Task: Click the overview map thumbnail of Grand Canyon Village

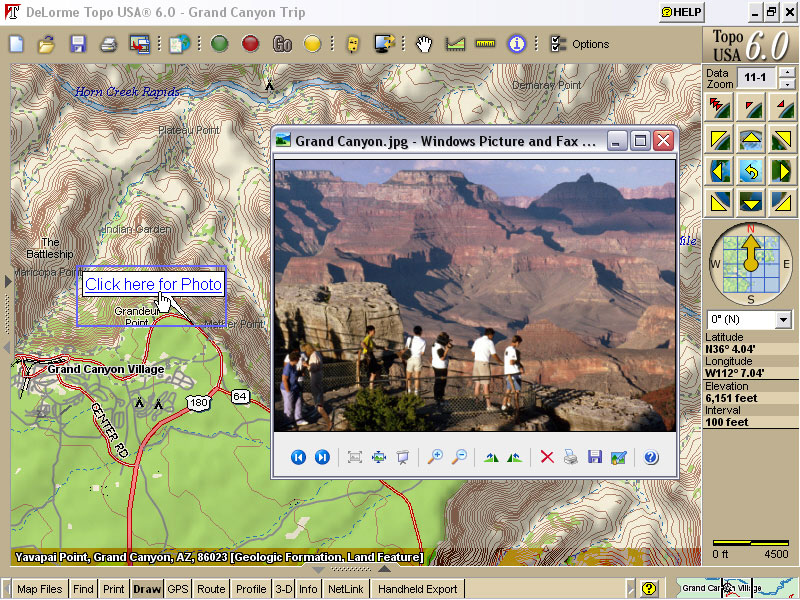Action: tap(736, 588)
